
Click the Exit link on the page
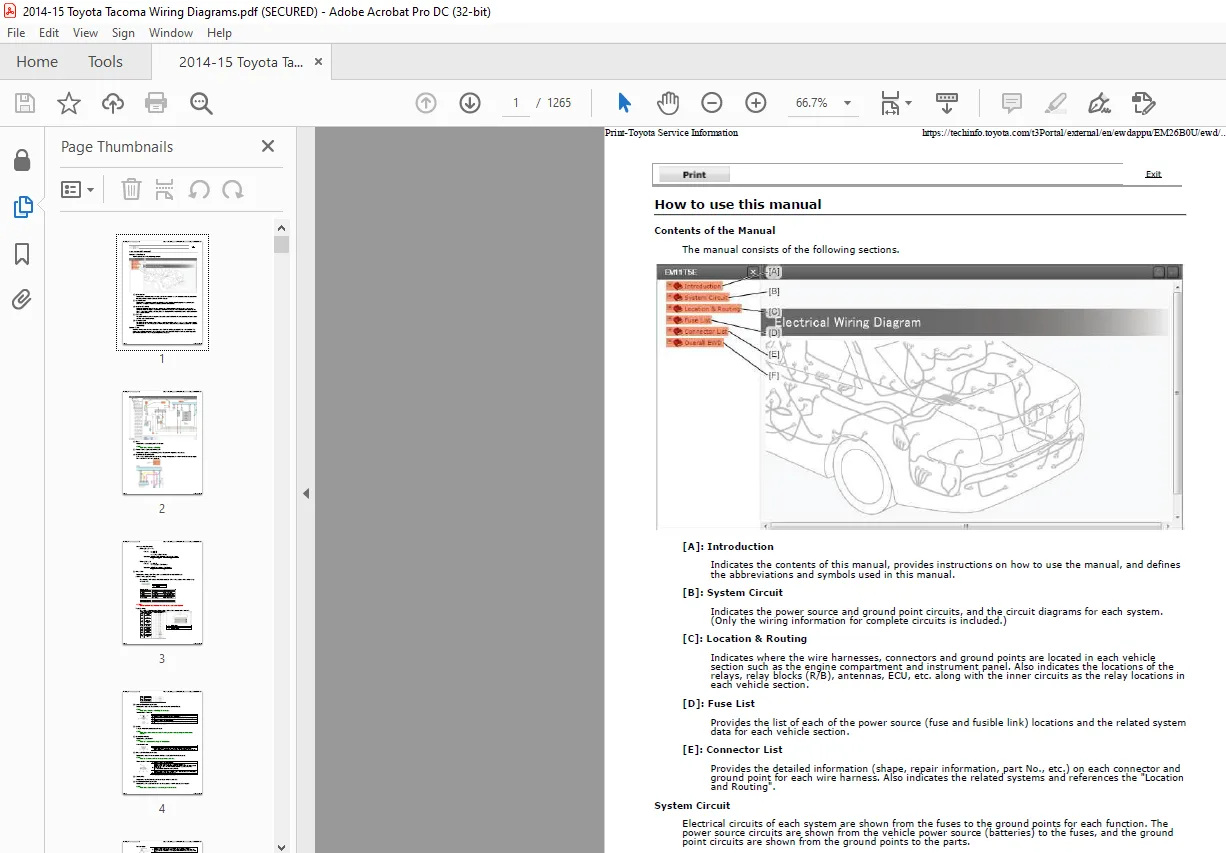(x=1153, y=174)
